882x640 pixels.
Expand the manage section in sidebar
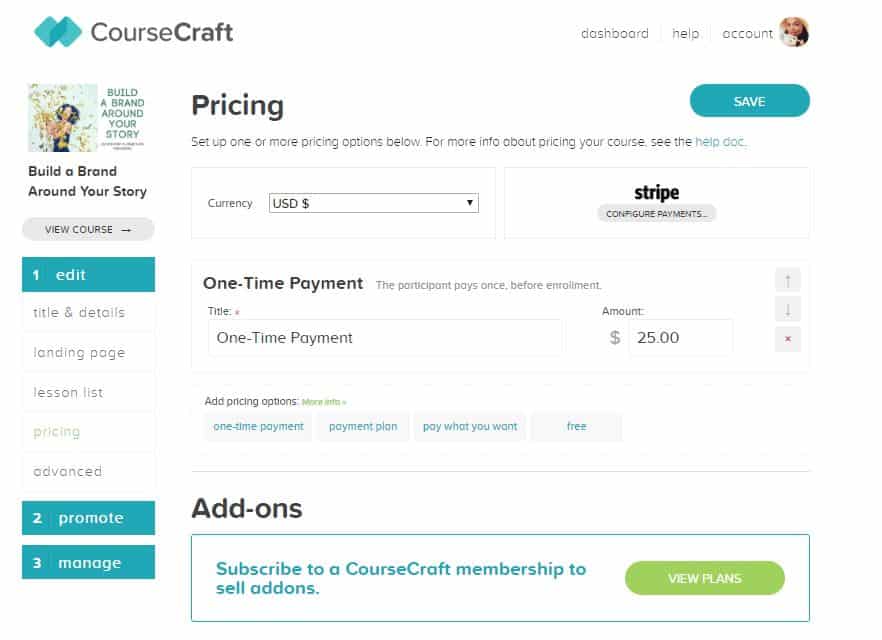tap(88, 562)
